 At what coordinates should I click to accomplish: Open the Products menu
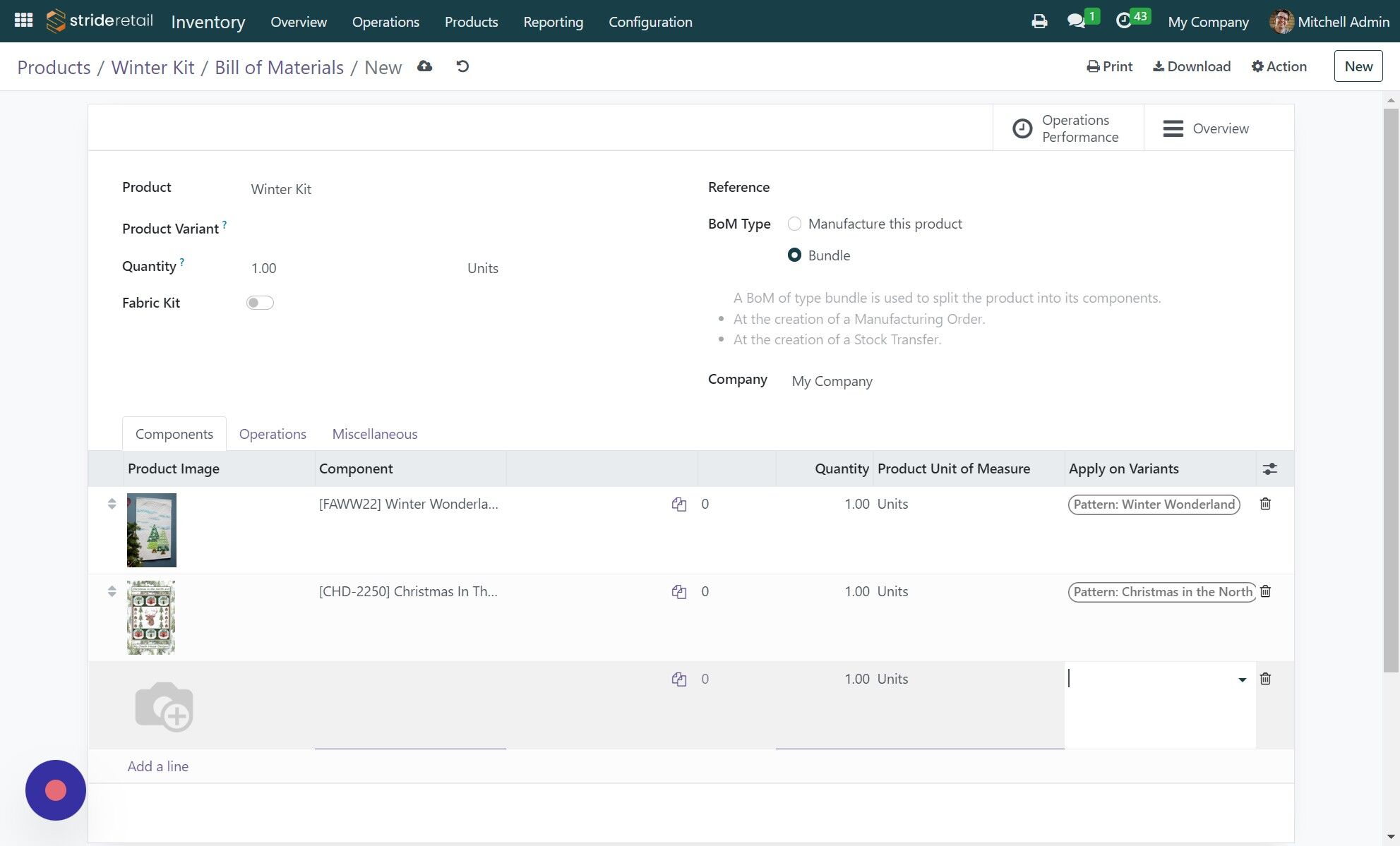471,22
